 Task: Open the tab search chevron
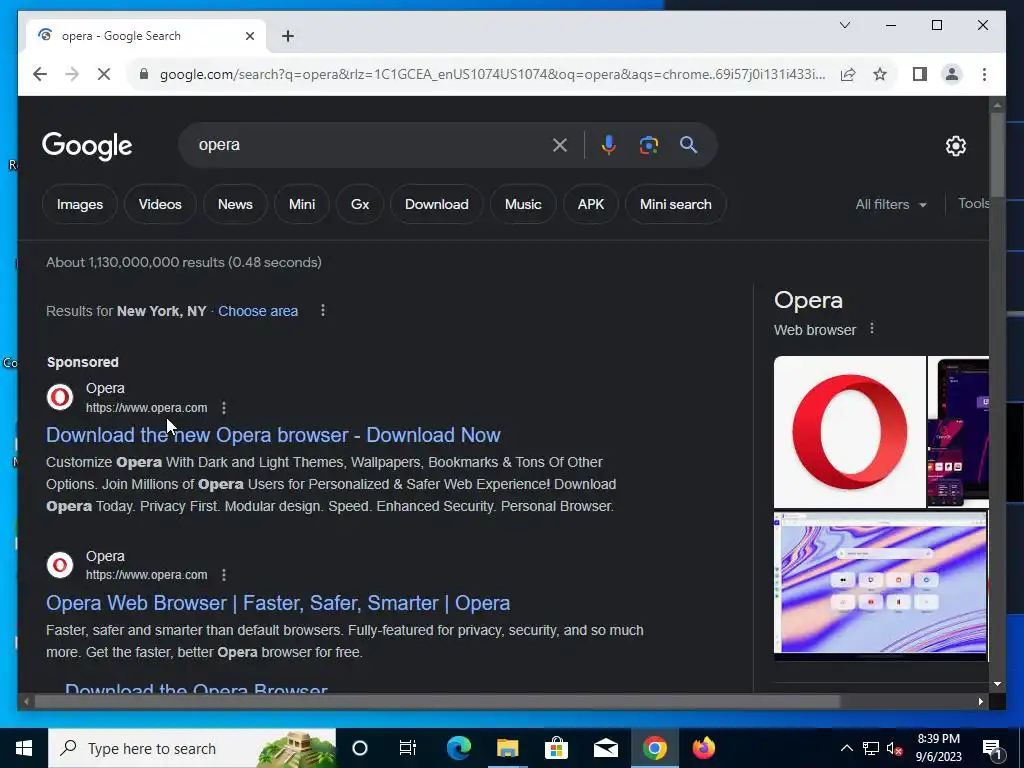click(844, 25)
